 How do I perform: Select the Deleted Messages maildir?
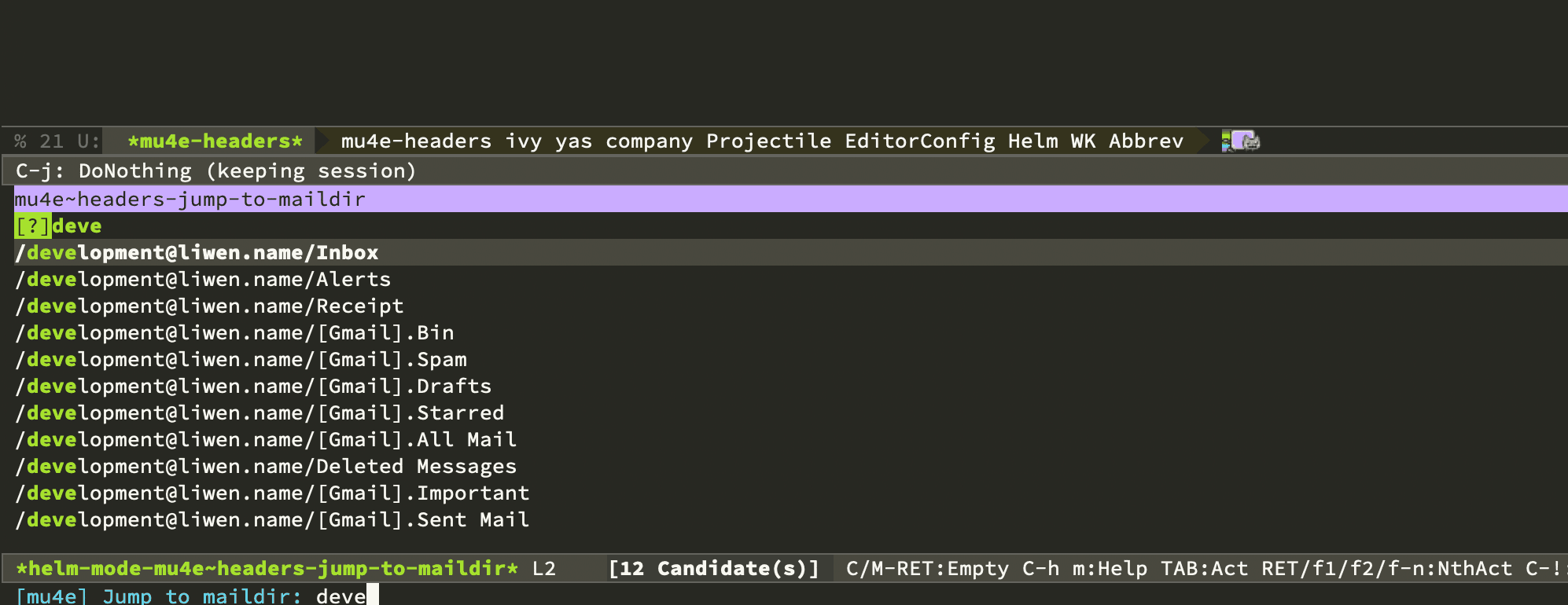266,467
